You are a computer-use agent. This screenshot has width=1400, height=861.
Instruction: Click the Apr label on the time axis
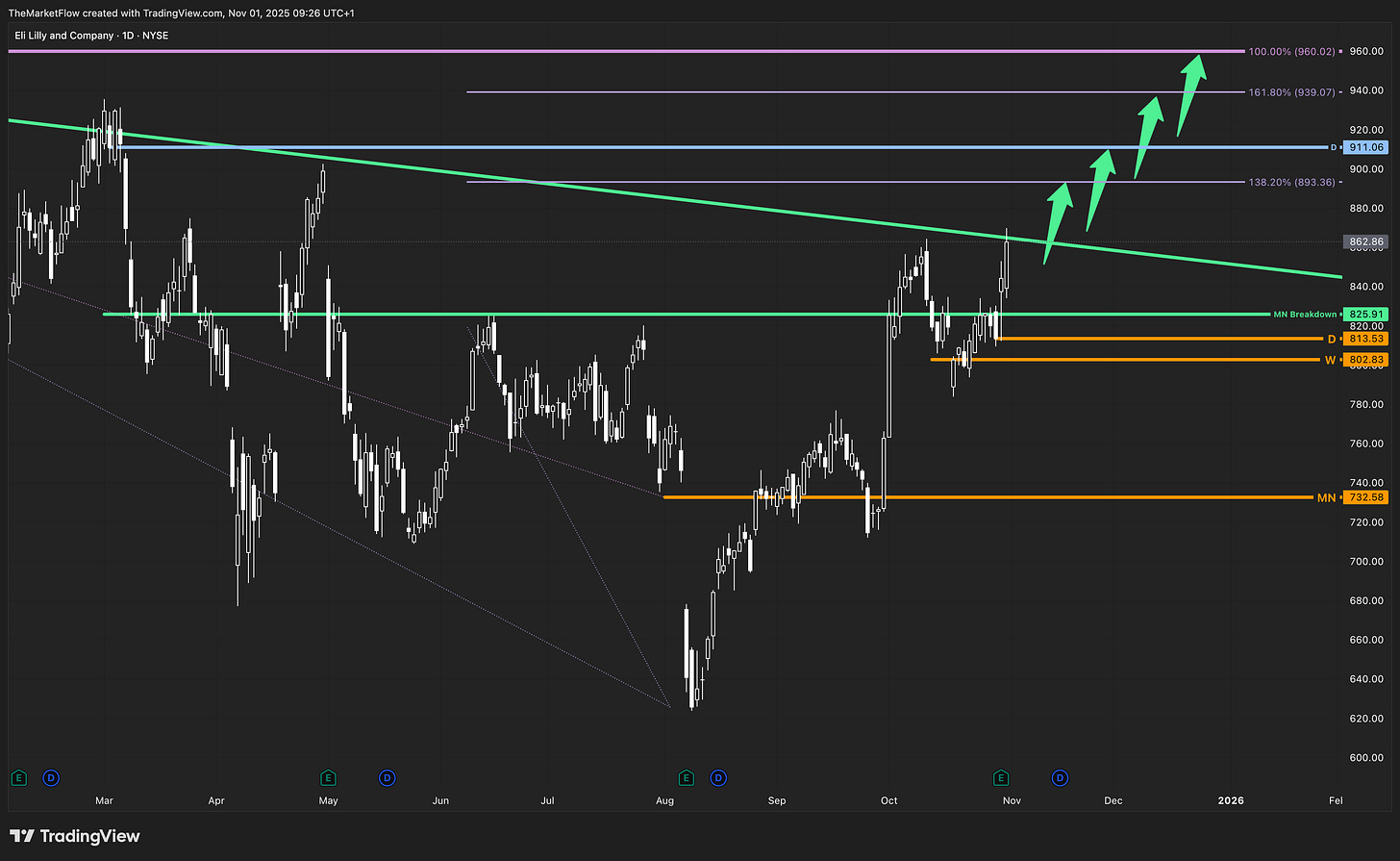216,800
